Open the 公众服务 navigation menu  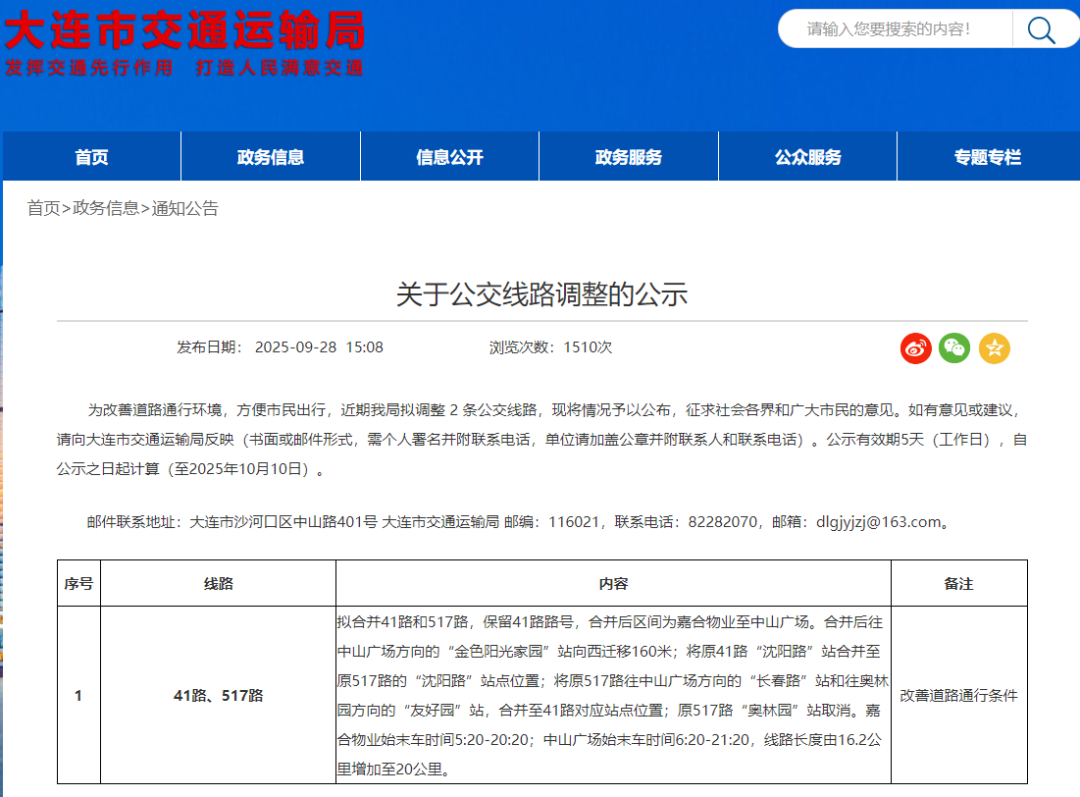807,157
